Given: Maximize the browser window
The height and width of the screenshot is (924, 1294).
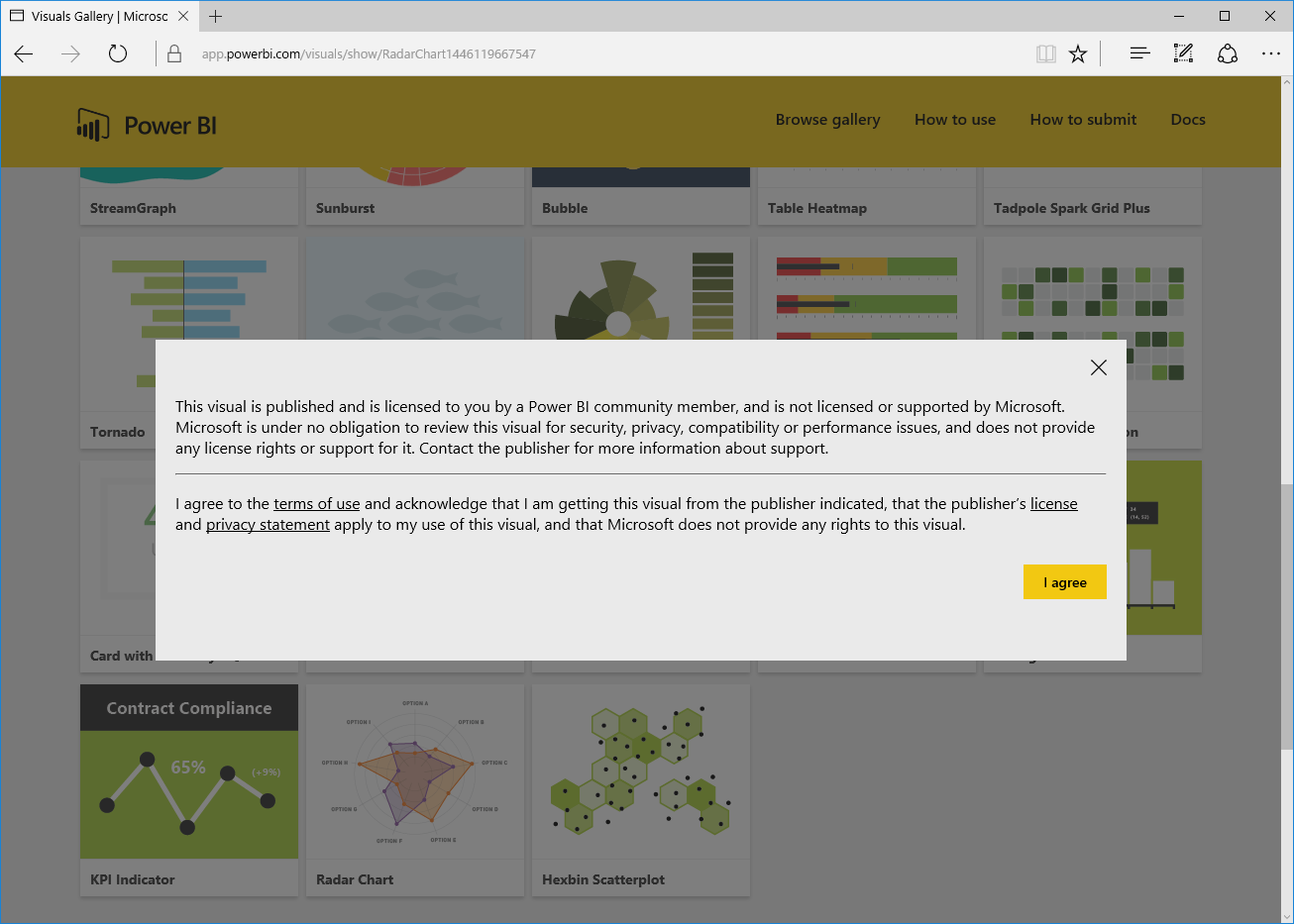Looking at the screenshot, I should (x=1225, y=16).
